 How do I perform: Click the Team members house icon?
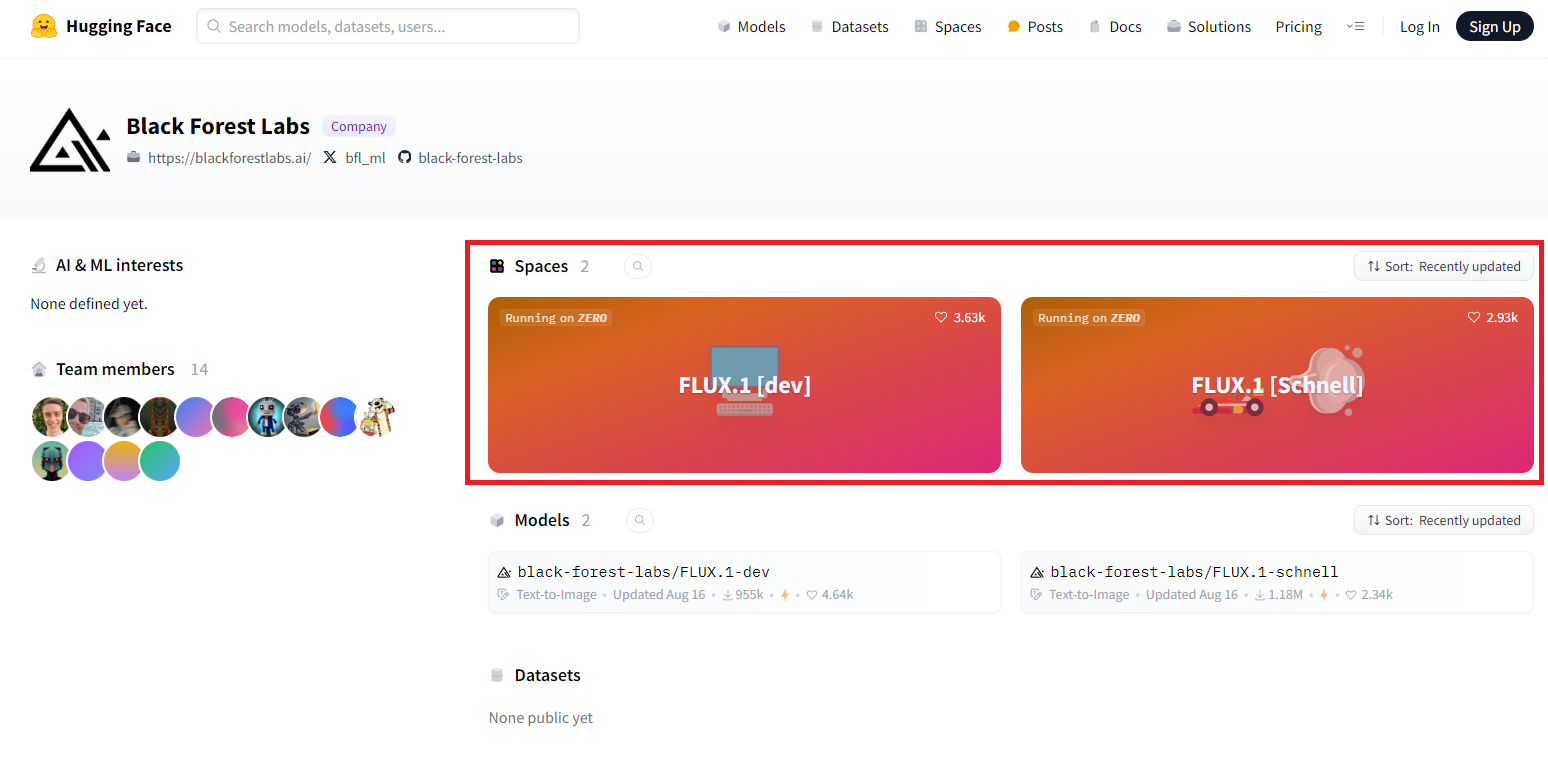39,369
